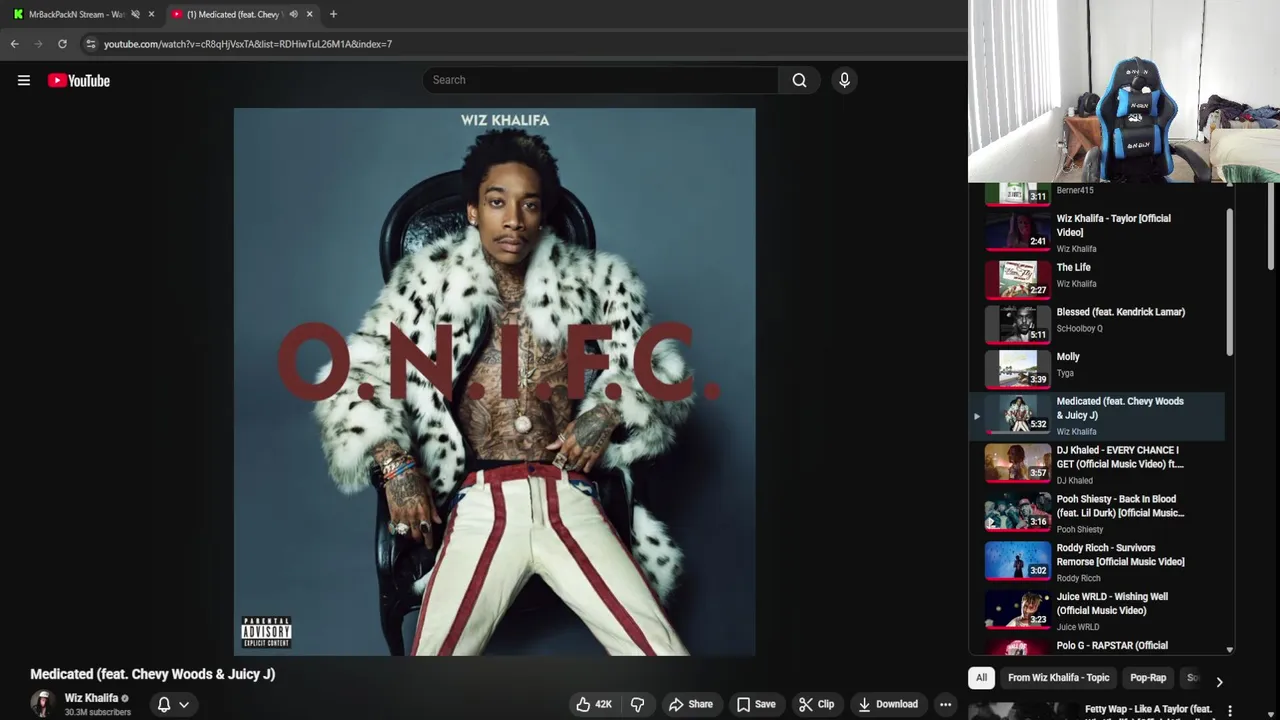Click the browser address bar URL
Screen dimensions: 1280x720
click(x=248, y=44)
